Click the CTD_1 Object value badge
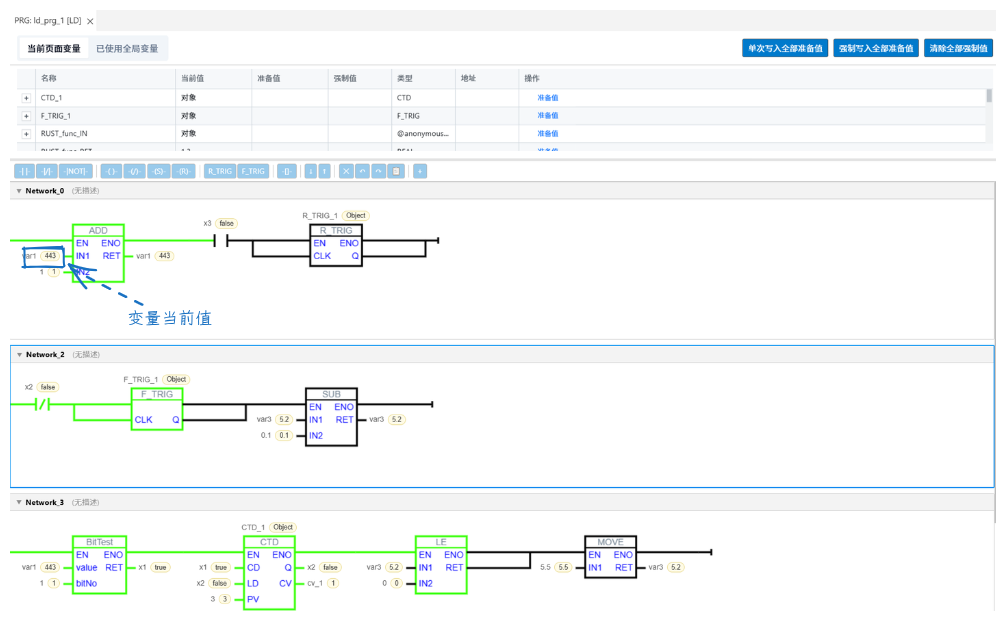 283,527
